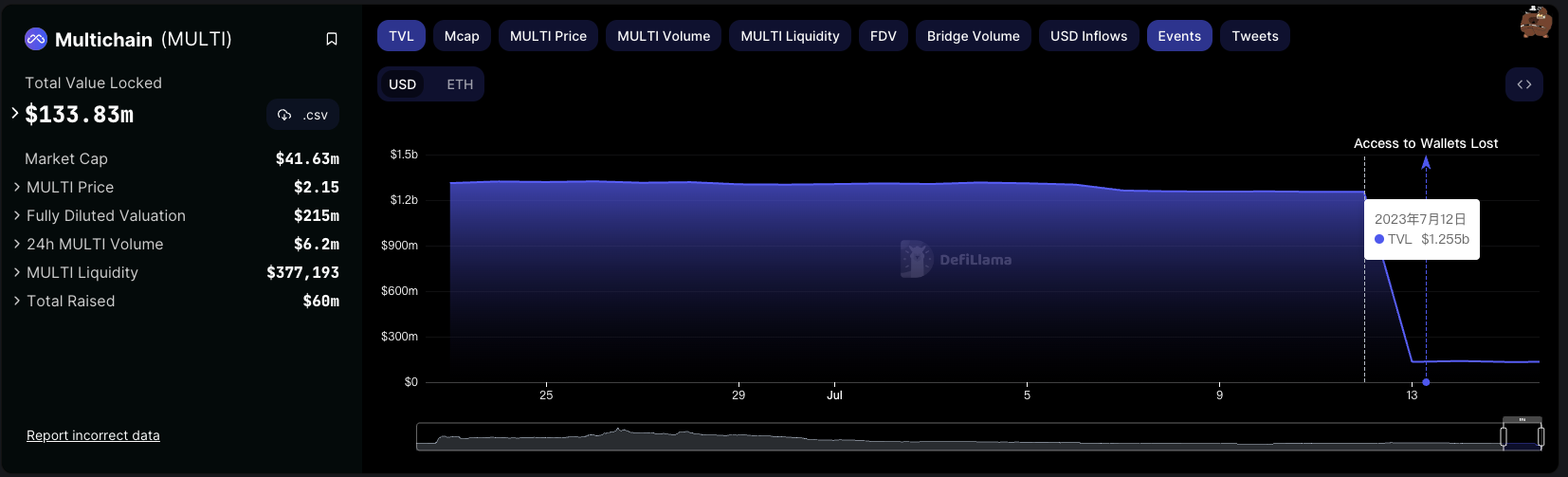Expand the MULTI Price details
1568x477 pixels.
pos(17,187)
